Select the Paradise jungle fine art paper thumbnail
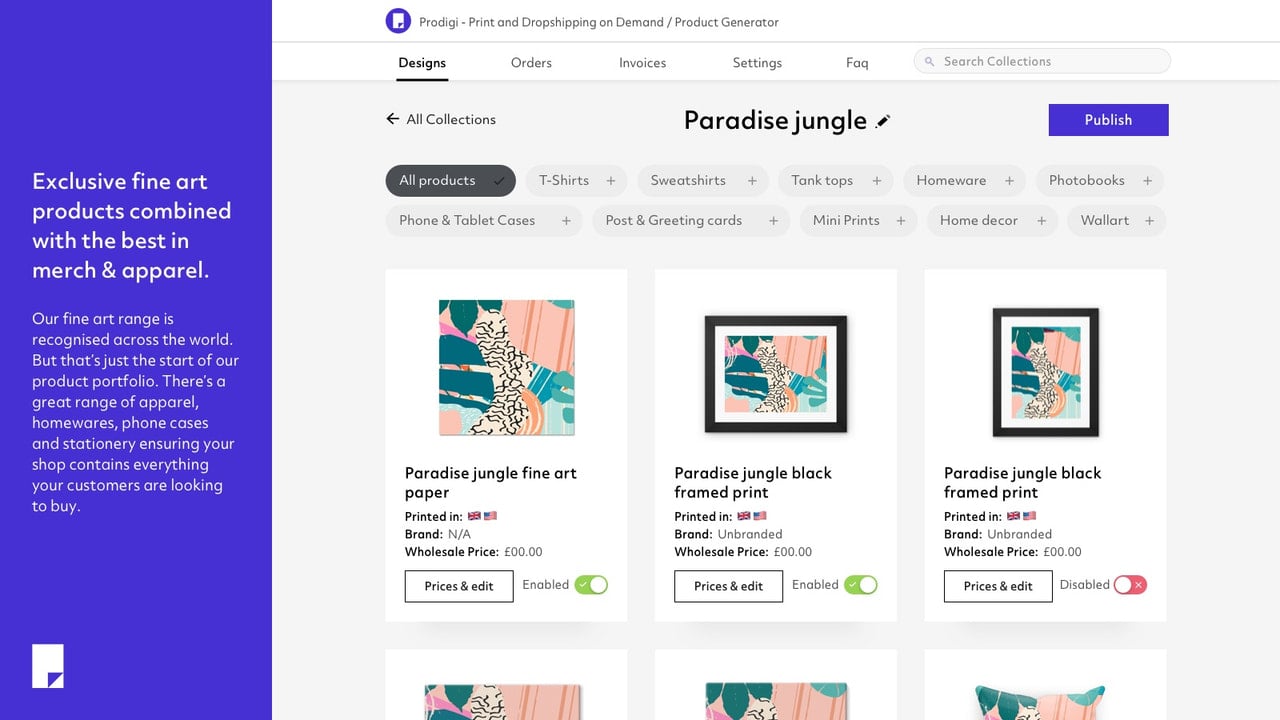Viewport: 1280px width, 720px height. tap(507, 367)
